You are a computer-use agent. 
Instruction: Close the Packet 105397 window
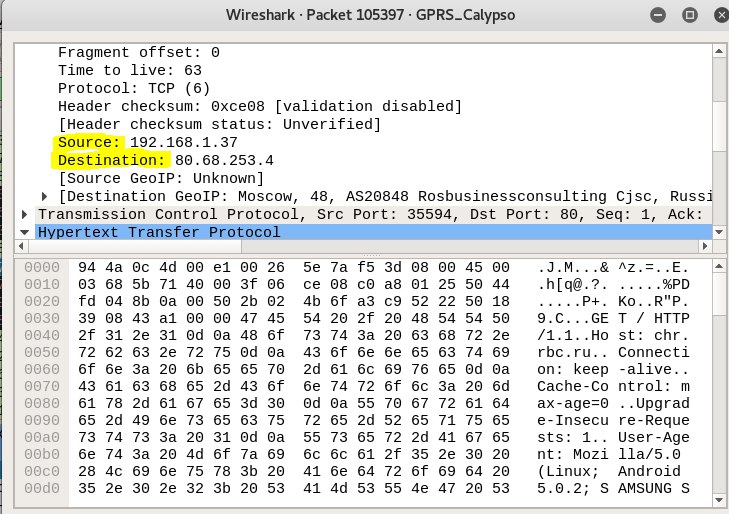(x=721, y=15)
